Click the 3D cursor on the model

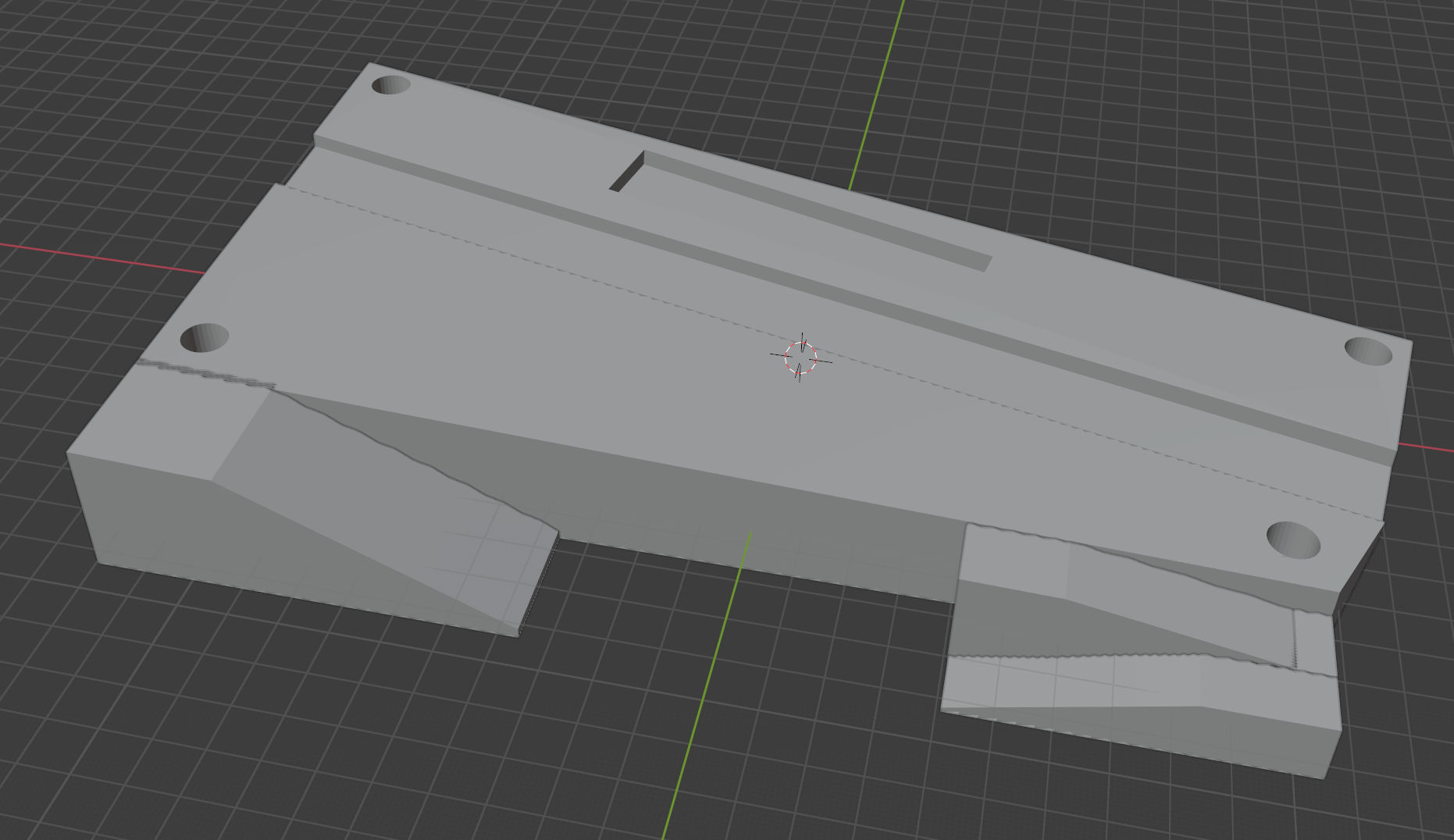[800, 358]
